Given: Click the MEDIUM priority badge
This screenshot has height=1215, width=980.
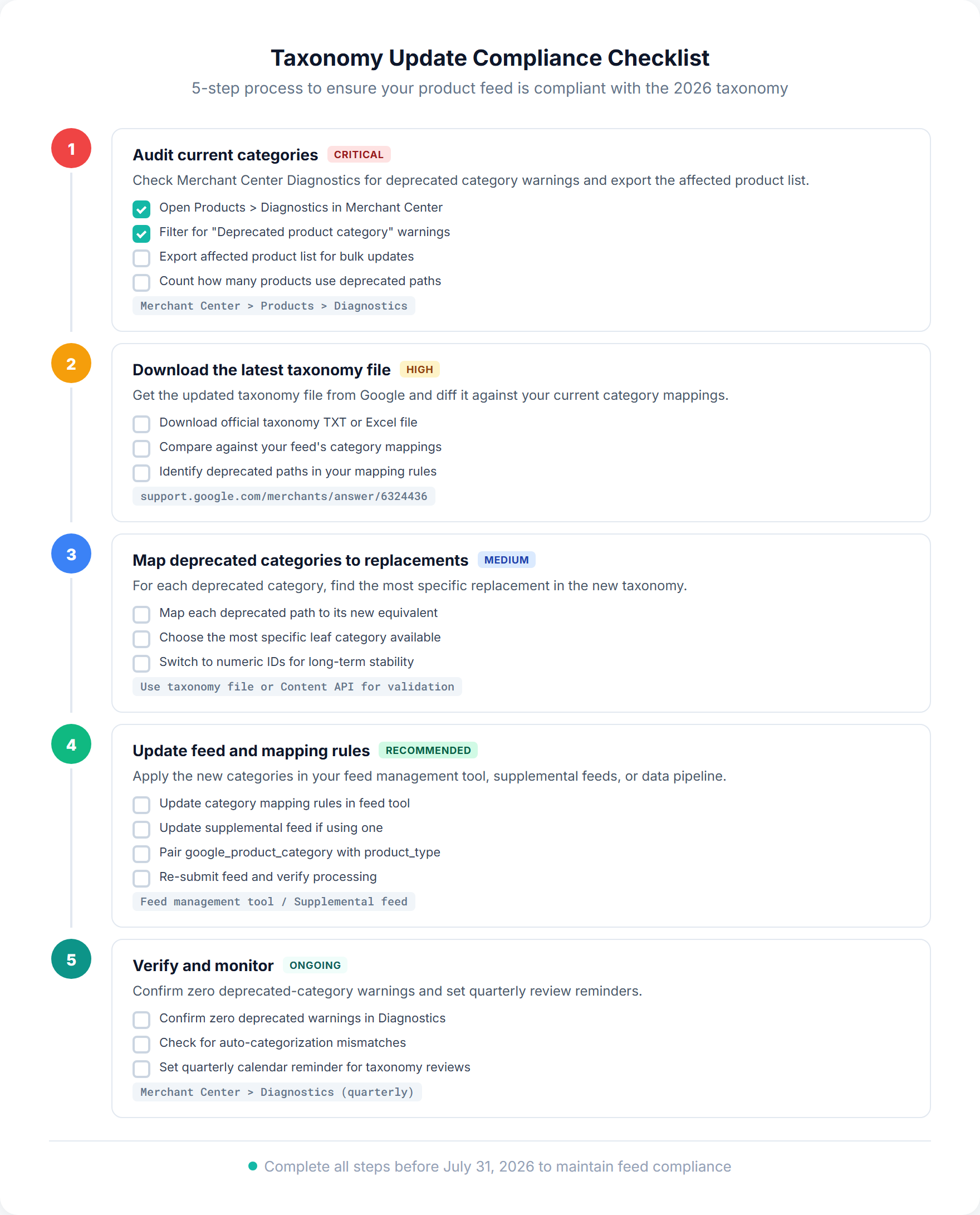Looking at the screenshot, I should (x=506, y=560).
